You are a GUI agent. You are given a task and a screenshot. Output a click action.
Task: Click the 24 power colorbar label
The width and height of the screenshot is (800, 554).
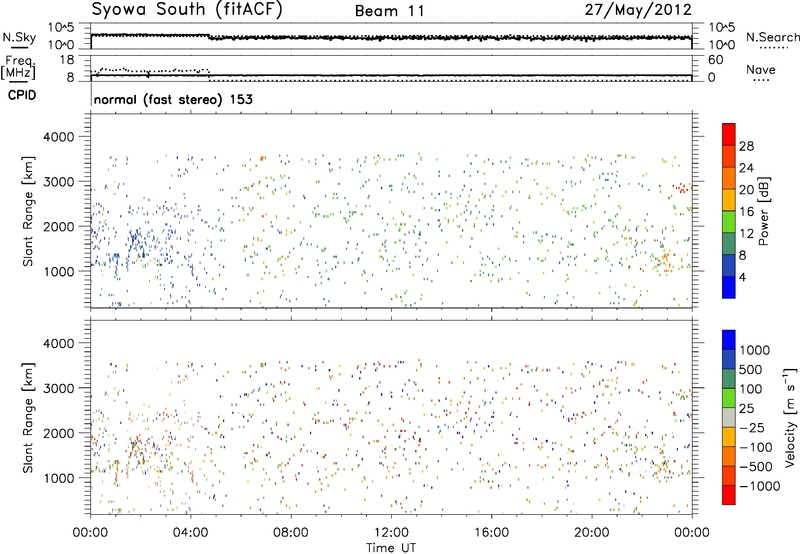746,168
